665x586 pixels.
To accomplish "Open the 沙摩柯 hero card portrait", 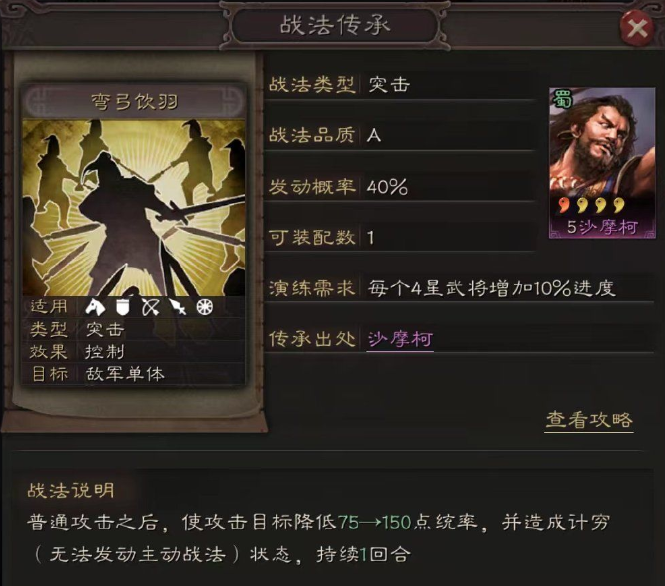I will 602,163.
